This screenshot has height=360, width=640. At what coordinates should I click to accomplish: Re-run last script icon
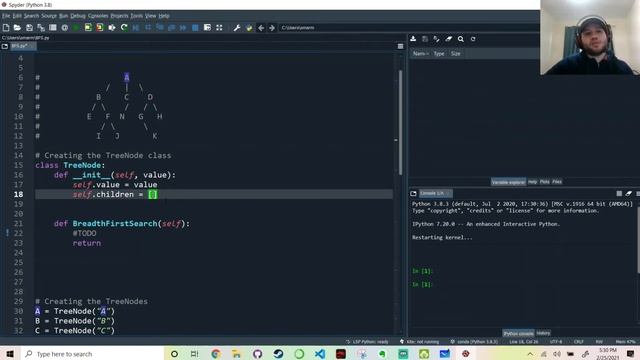click(124, 28)
